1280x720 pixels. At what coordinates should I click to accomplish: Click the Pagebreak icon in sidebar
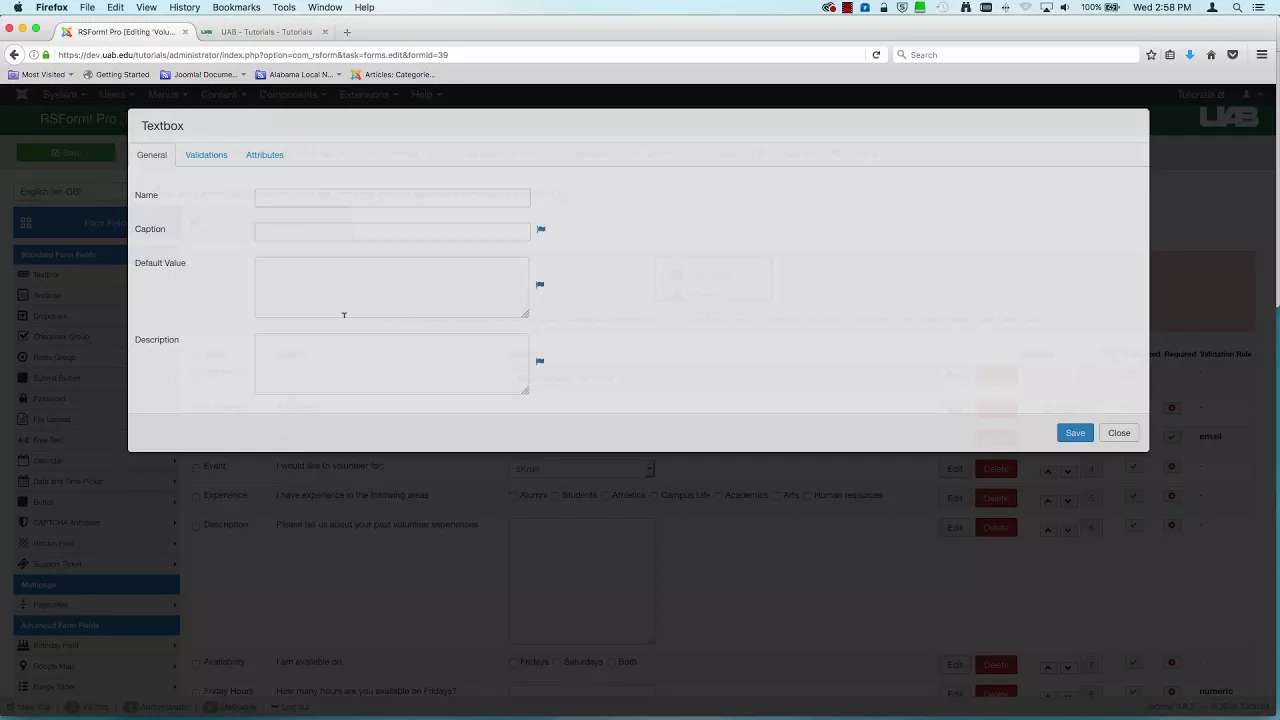coord(23,604)
